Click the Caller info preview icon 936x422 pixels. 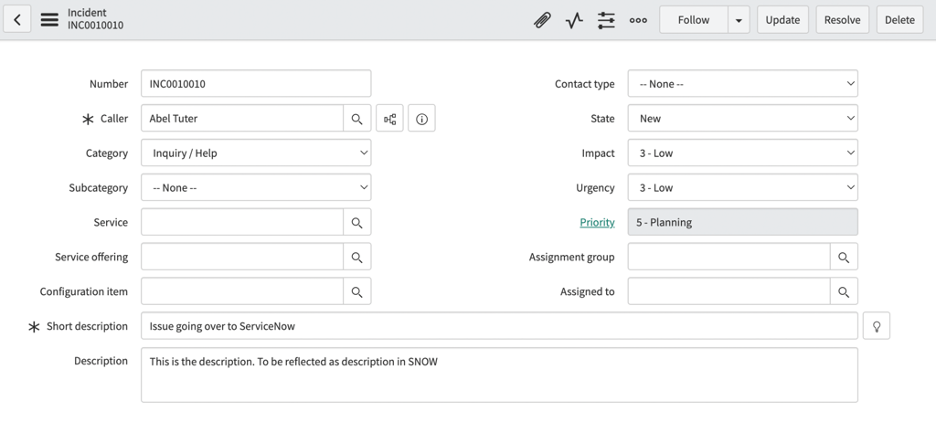pyautogui.click(x=422, y=119)
